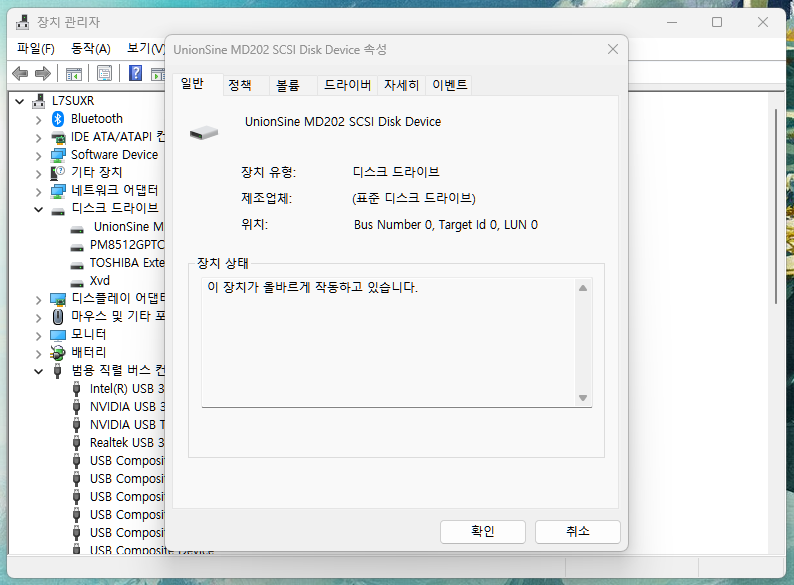Maximize the 장치 관리자 window
794x585 pixels.
click(717, 22)
